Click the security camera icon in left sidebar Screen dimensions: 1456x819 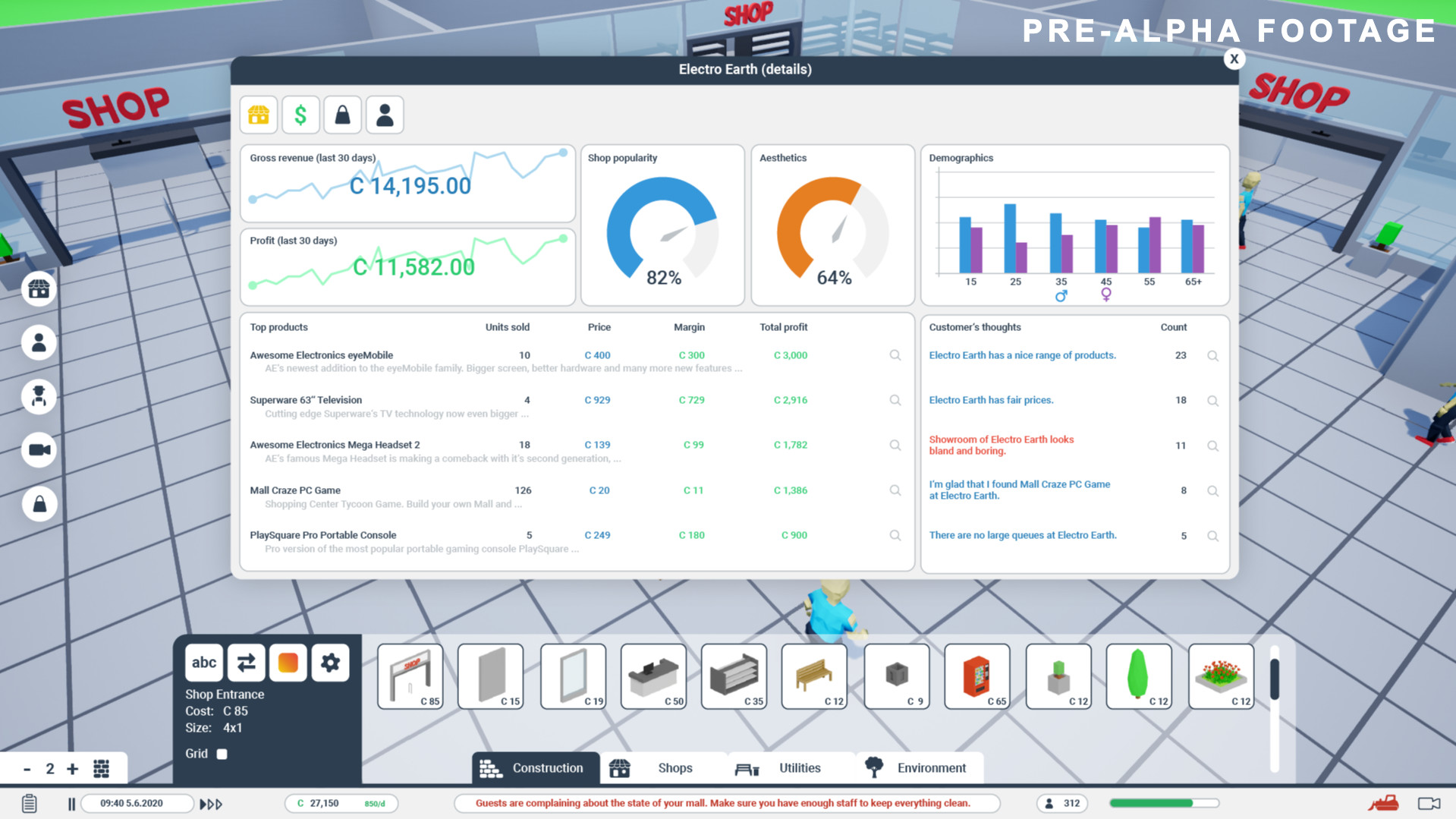[x=39, y=450]
